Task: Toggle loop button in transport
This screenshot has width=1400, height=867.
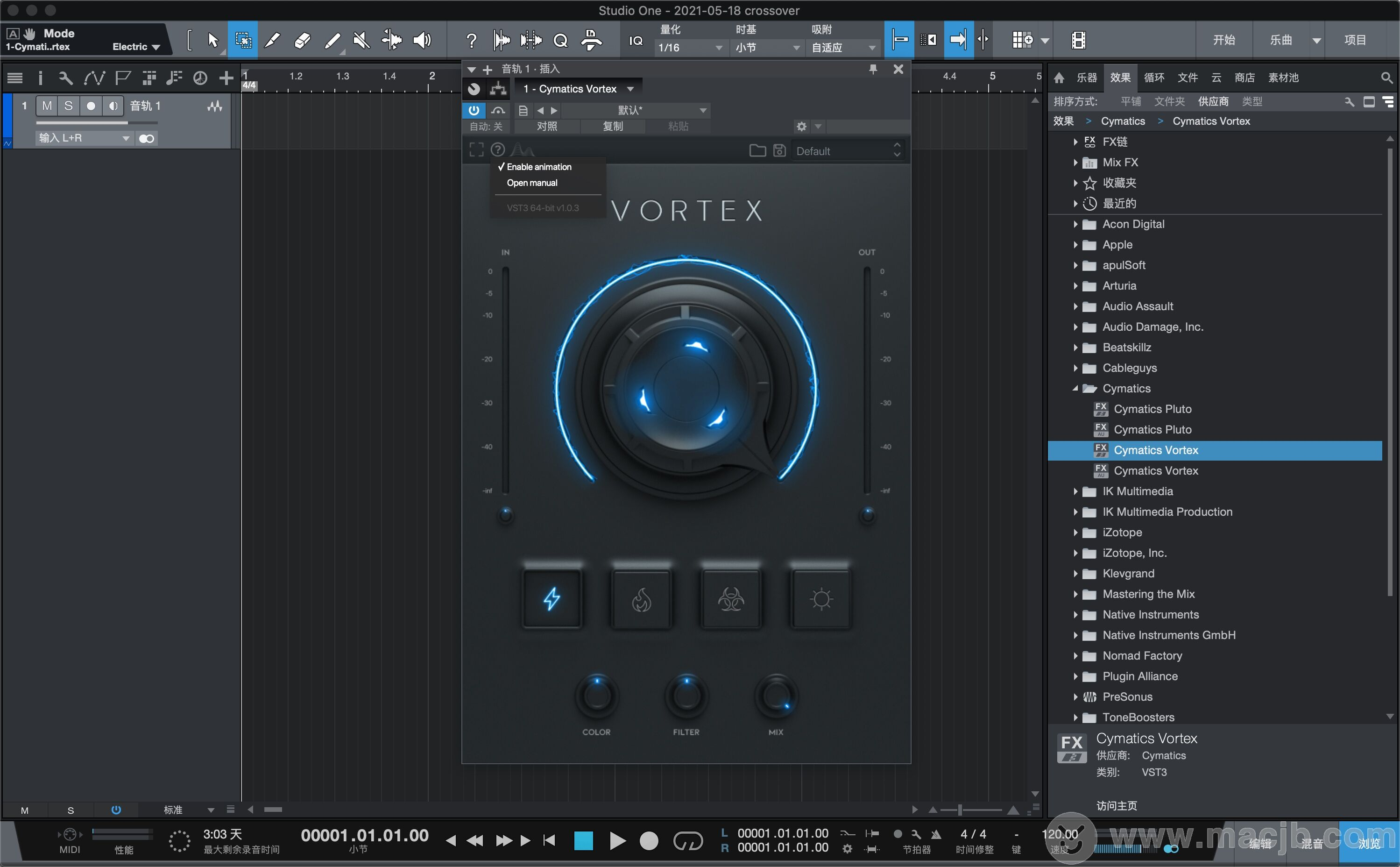Action: 688,841
